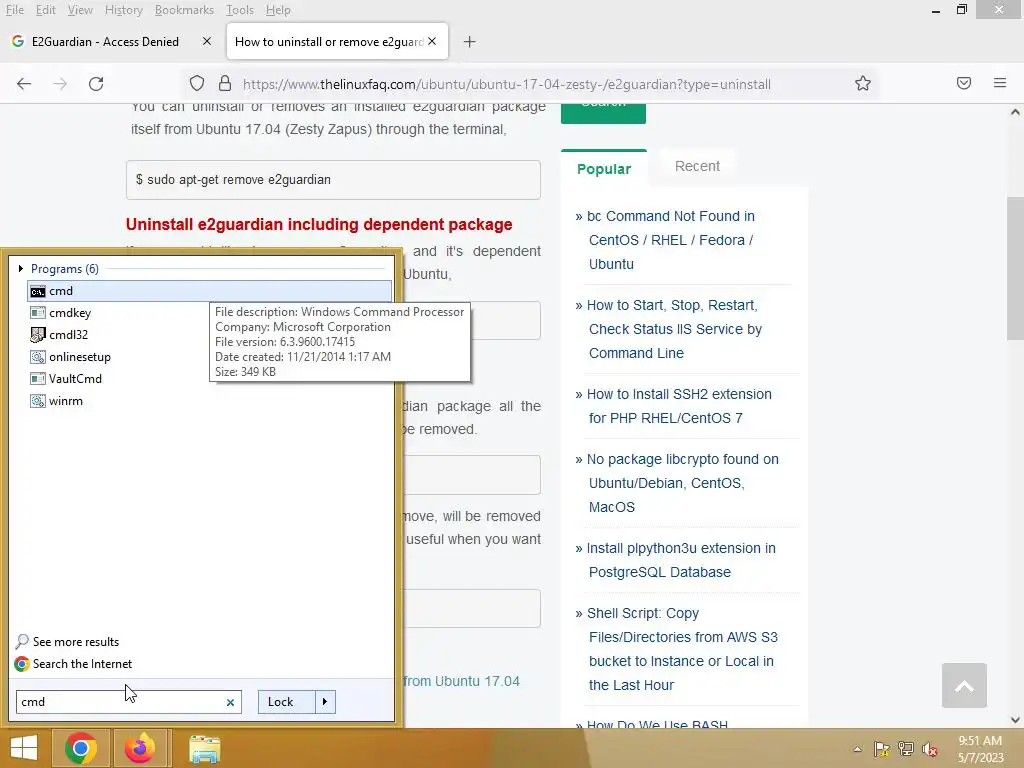
Task: Open the Firefox hamburger menu
Action: [1000, 83]
